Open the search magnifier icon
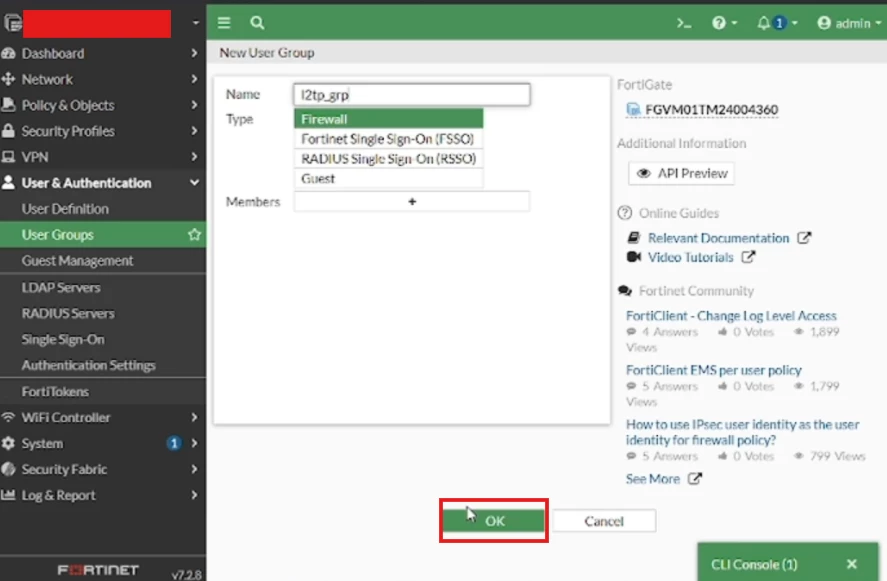The image size is (887, 581). point(257,23)
